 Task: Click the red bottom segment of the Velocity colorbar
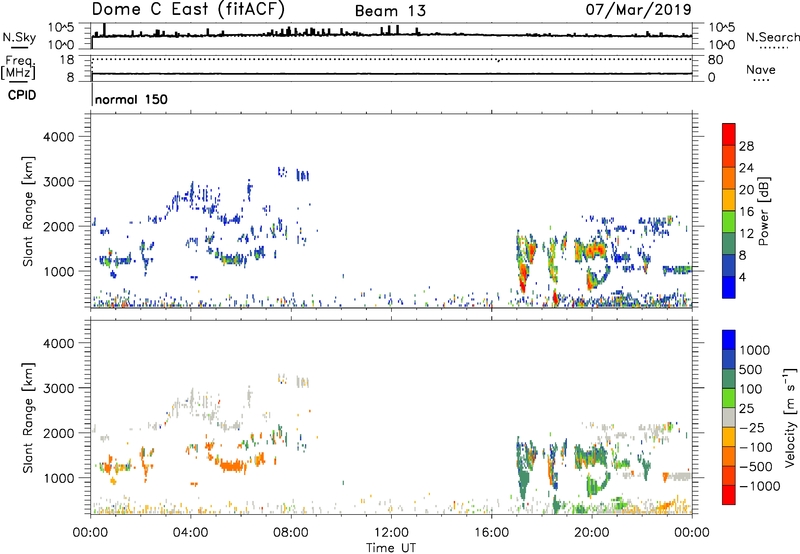(729, 495)
